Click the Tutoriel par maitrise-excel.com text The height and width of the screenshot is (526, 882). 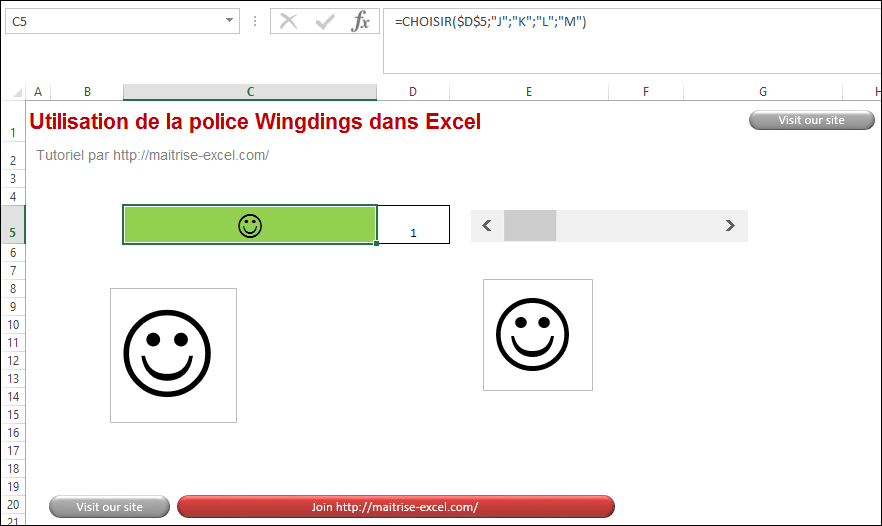(152, 155)
